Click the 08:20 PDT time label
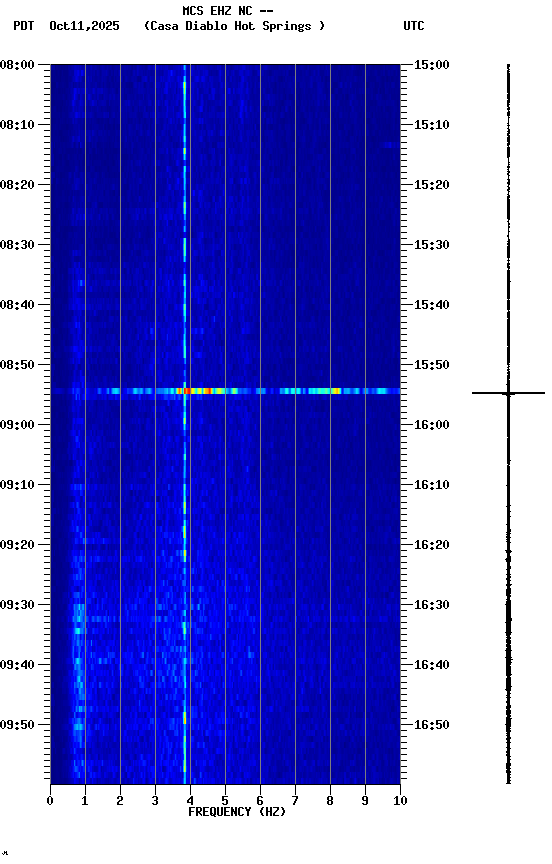 click(x=17, y=185)
